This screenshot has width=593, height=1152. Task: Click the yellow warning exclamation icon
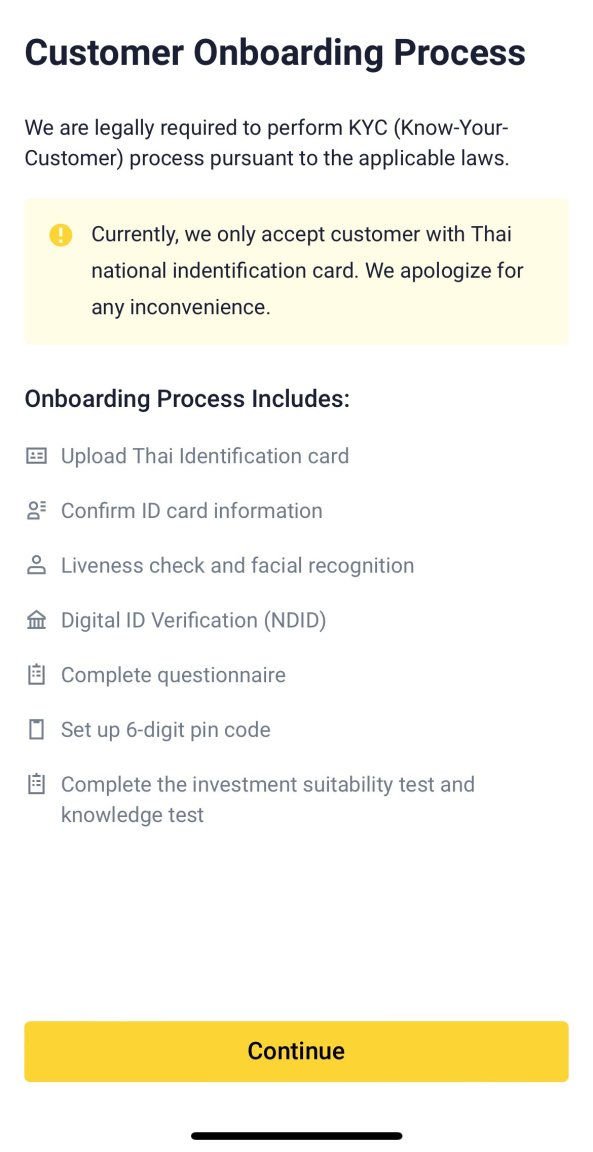pyautogui.click(x=60, y=235)
